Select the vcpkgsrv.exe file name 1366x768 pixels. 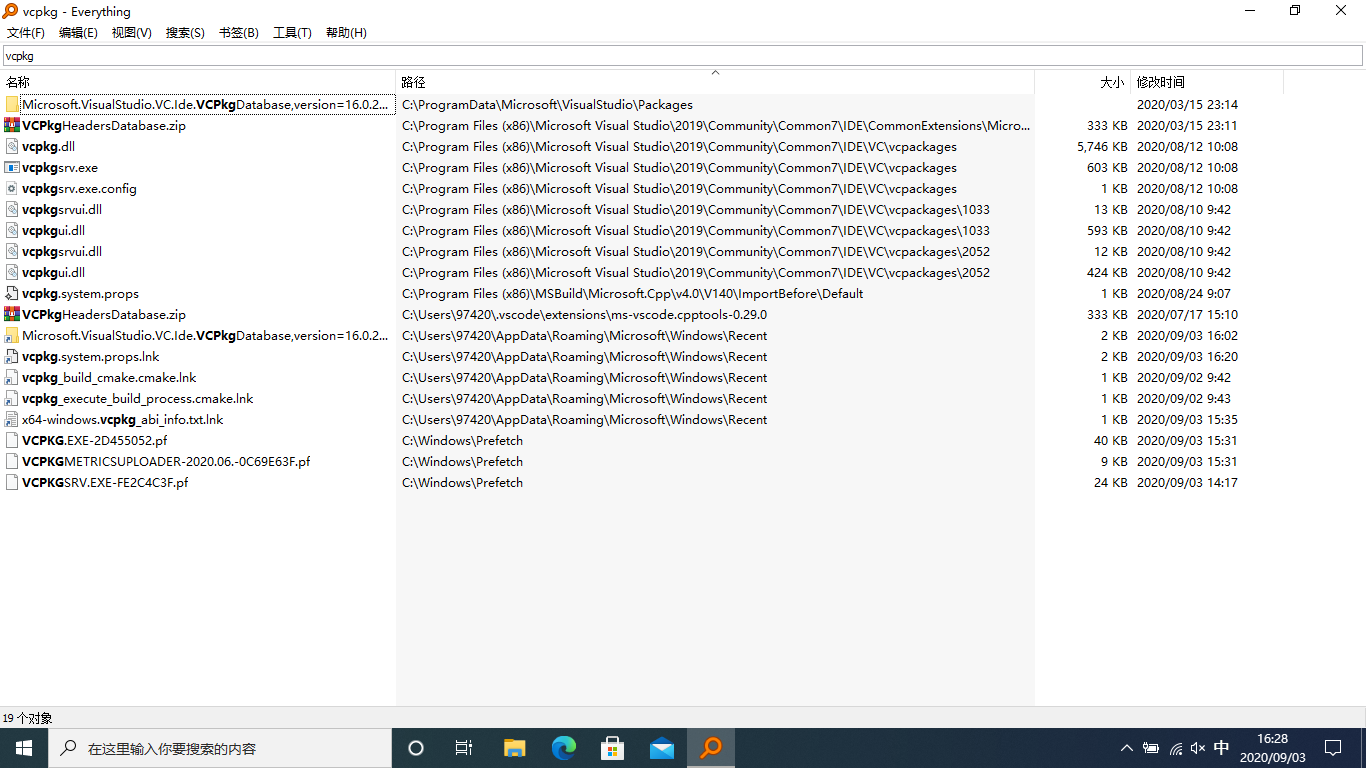click(60, 167)
